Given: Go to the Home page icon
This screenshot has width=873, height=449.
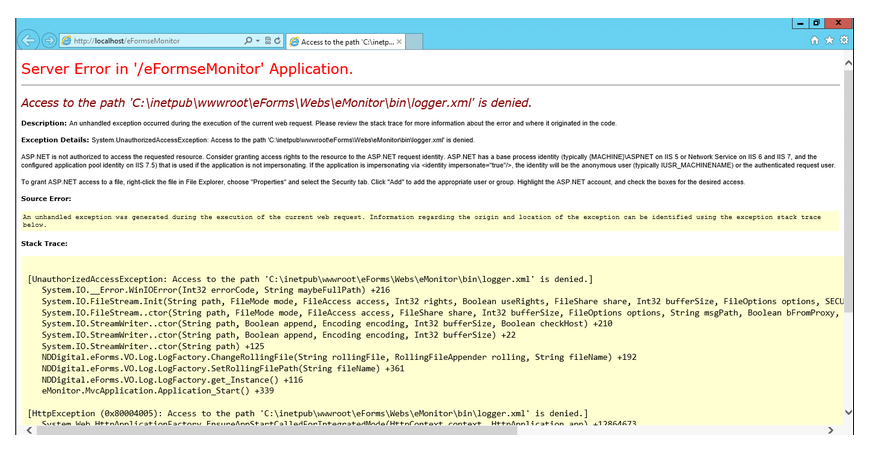Looking at the screenshot, I should click(815, 40).
